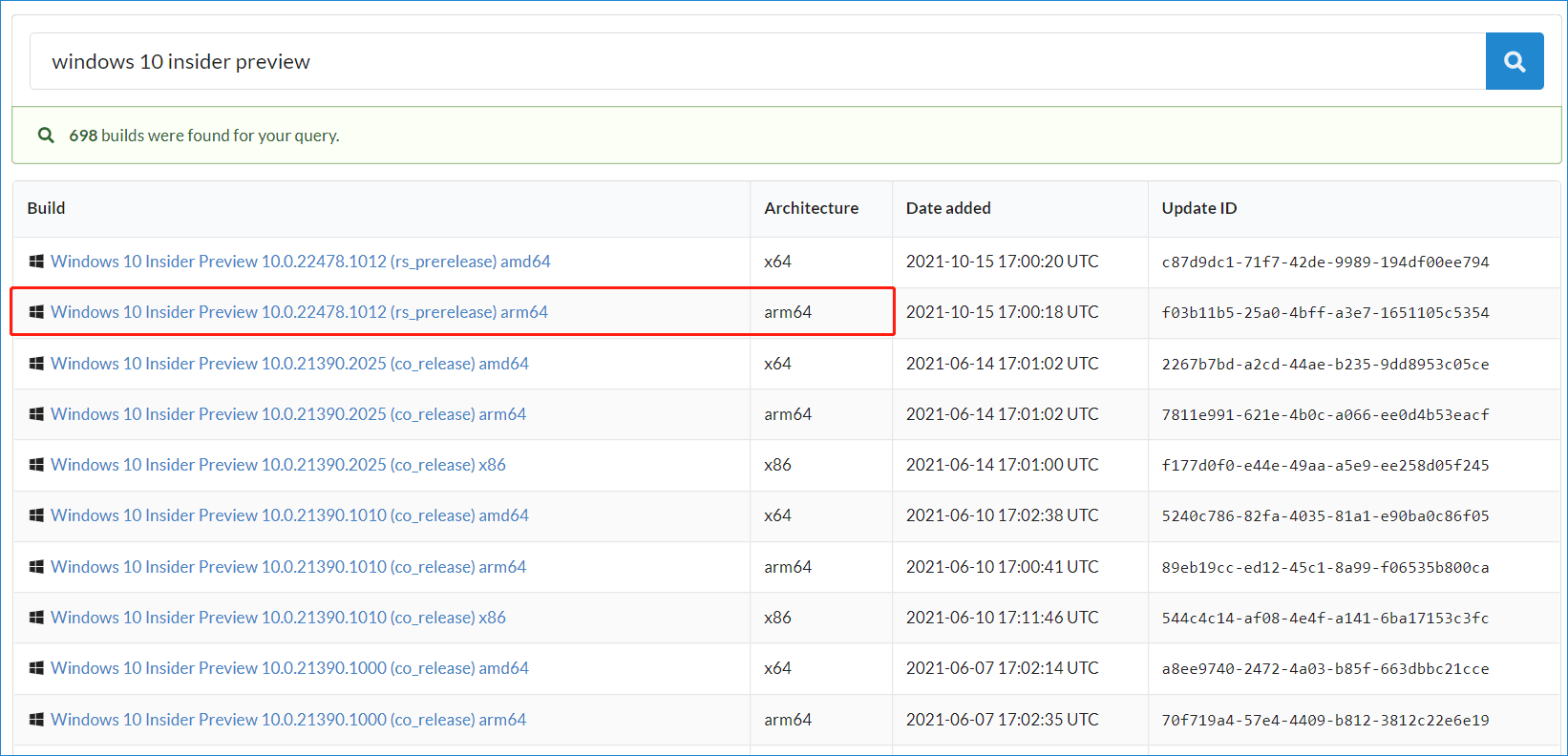Click the search field containing 'windows 10 insider preview'

pyautogui.click(x=758, y=61)
